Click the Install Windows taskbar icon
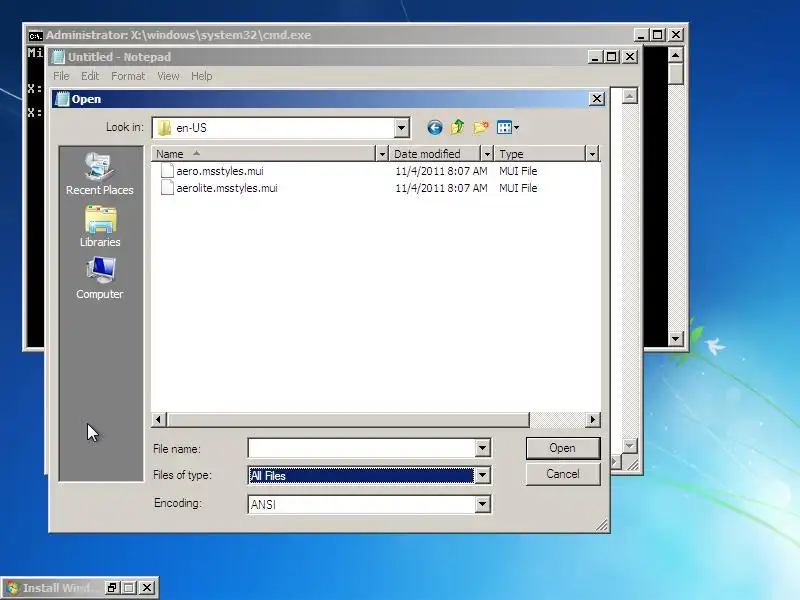Image resolution: width=800 pixels, height=600 pixels. click(x=12, y=588)
